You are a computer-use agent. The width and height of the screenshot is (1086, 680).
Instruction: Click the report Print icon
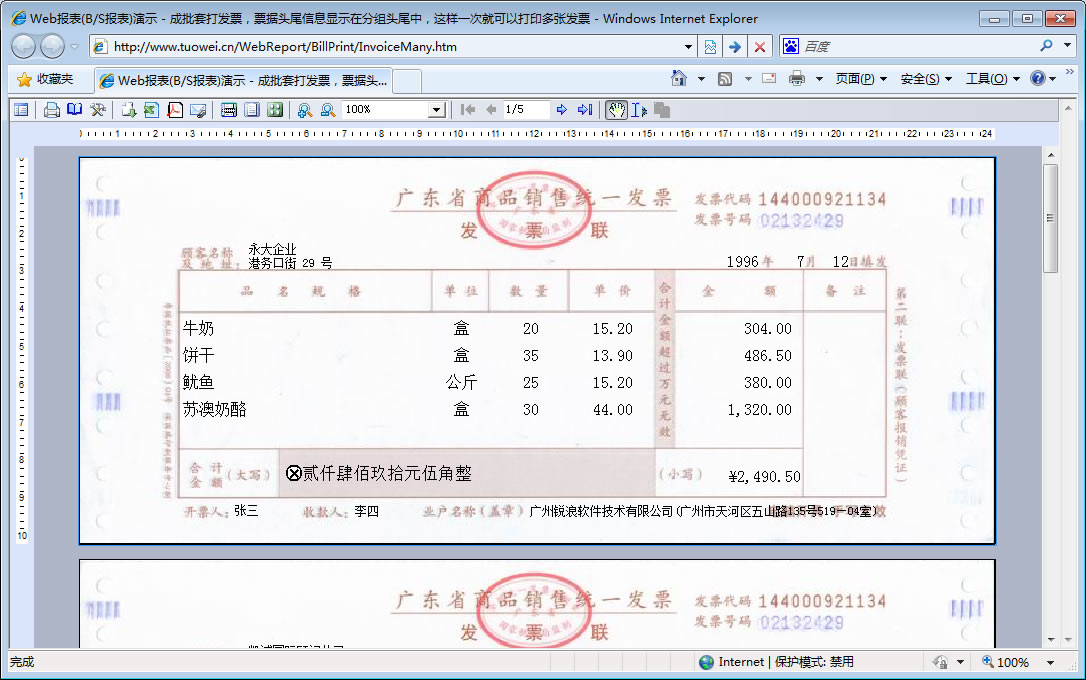coord(52,110)
